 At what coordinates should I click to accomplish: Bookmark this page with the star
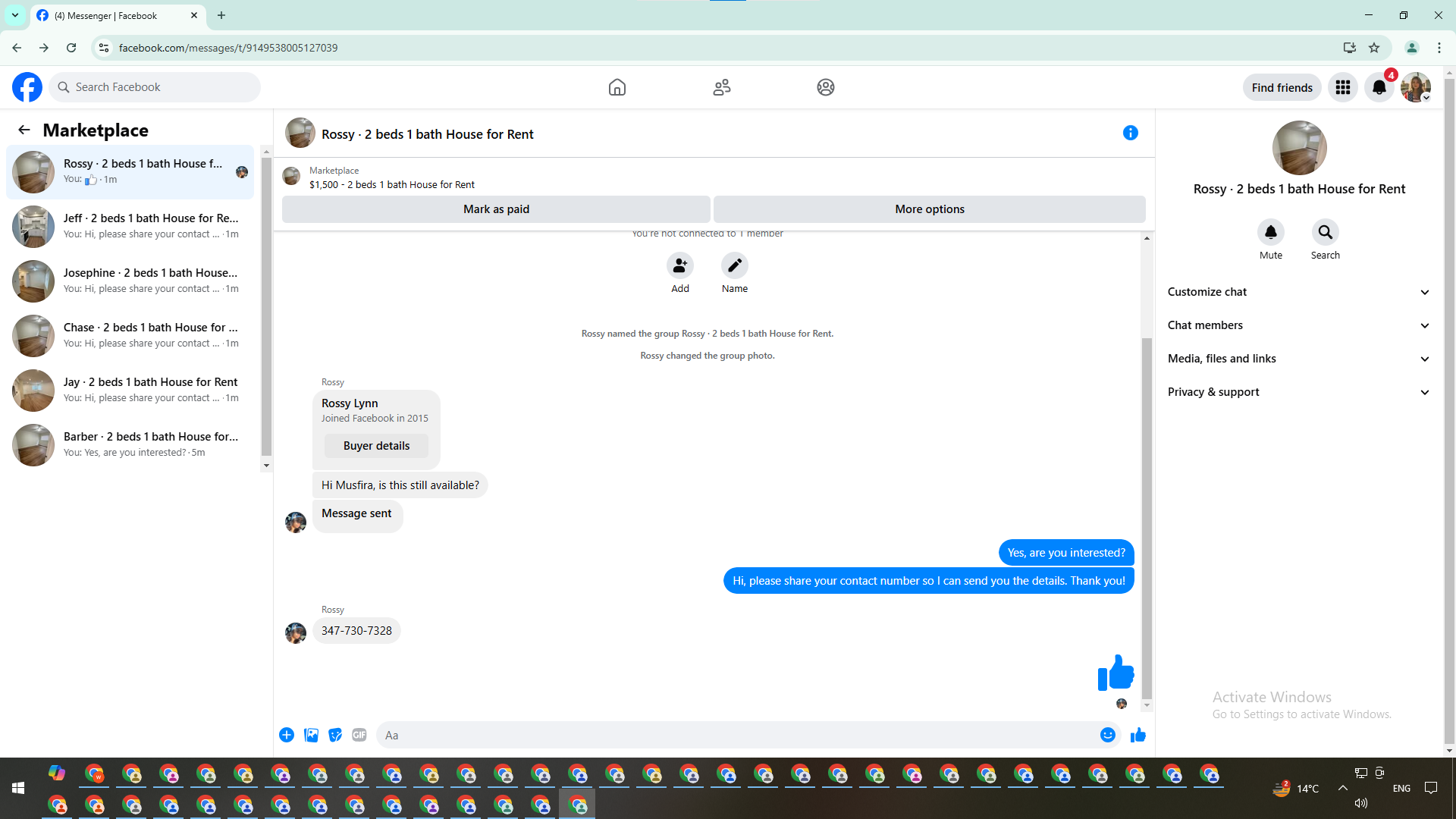(x=1374, y=48)
